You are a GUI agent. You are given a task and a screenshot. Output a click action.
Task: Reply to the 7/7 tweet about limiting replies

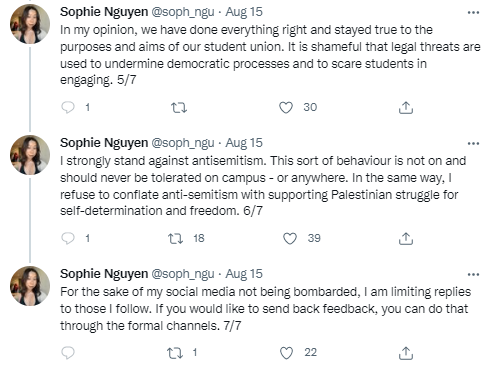click(x=68, y=353)
